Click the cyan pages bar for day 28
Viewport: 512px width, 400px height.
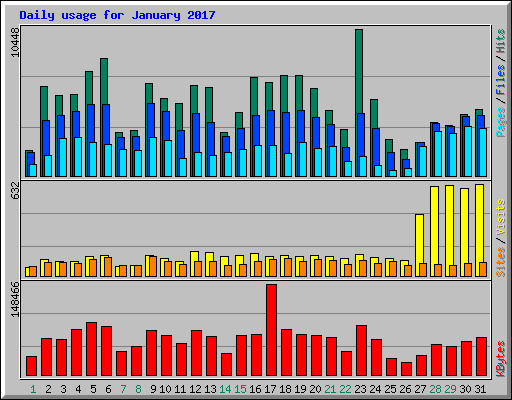pos(438,154)
